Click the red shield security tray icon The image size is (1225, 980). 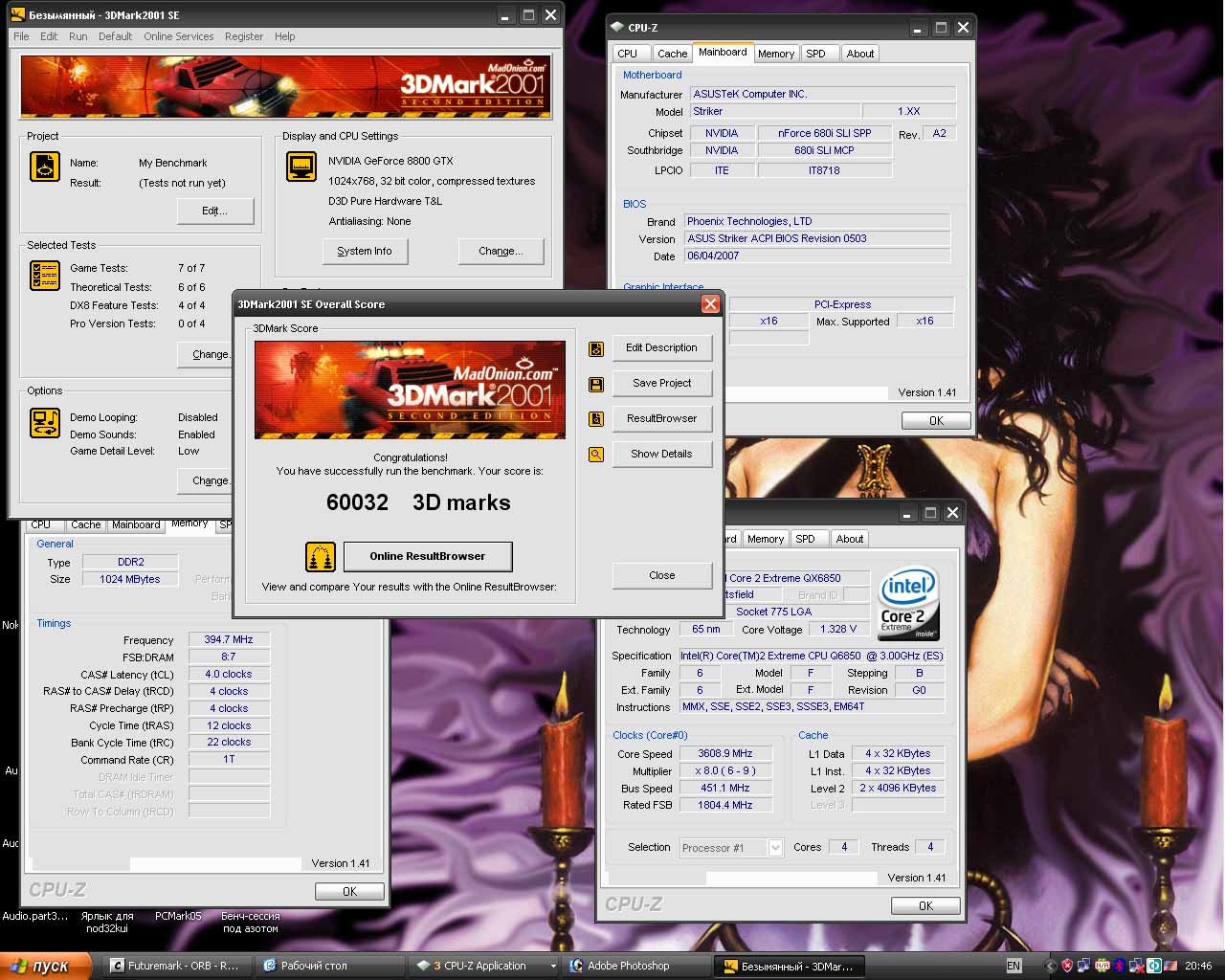coord(1067,966)
